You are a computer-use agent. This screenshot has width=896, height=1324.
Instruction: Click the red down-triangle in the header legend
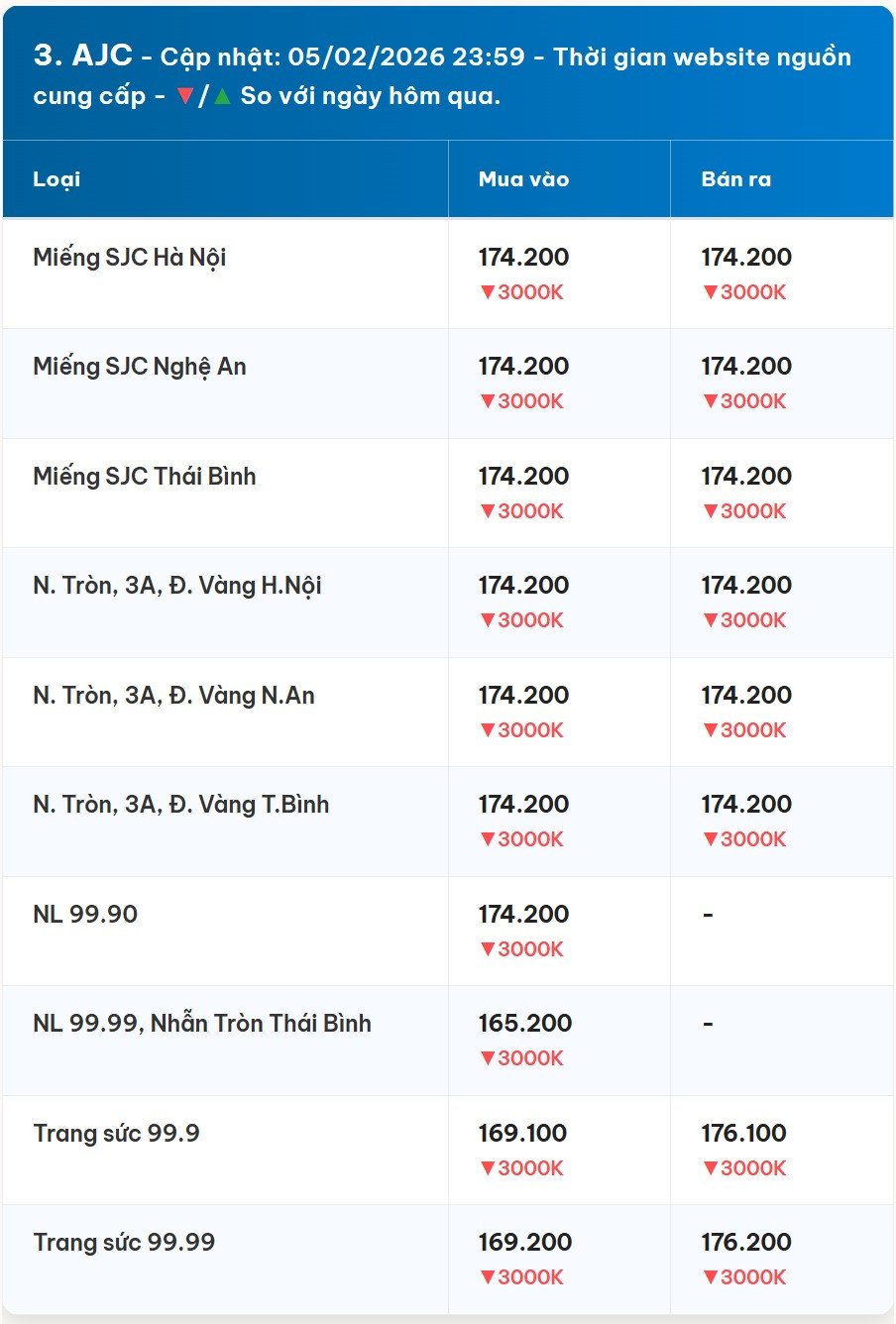184,96
